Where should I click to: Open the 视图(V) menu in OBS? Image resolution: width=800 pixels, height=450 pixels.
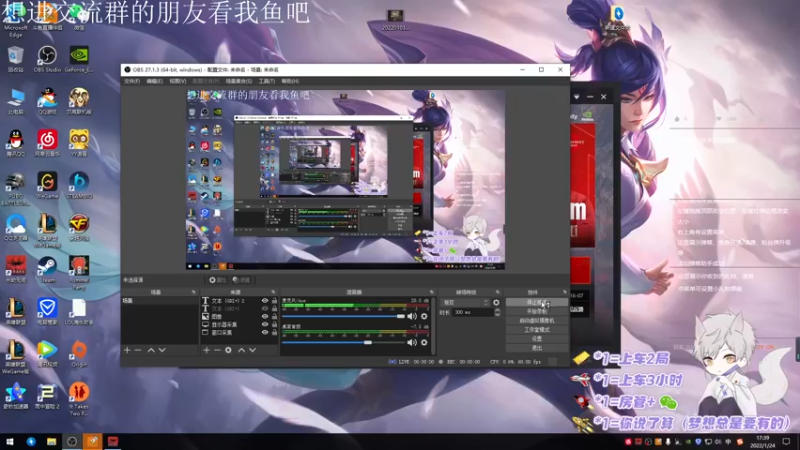[177, 81]
